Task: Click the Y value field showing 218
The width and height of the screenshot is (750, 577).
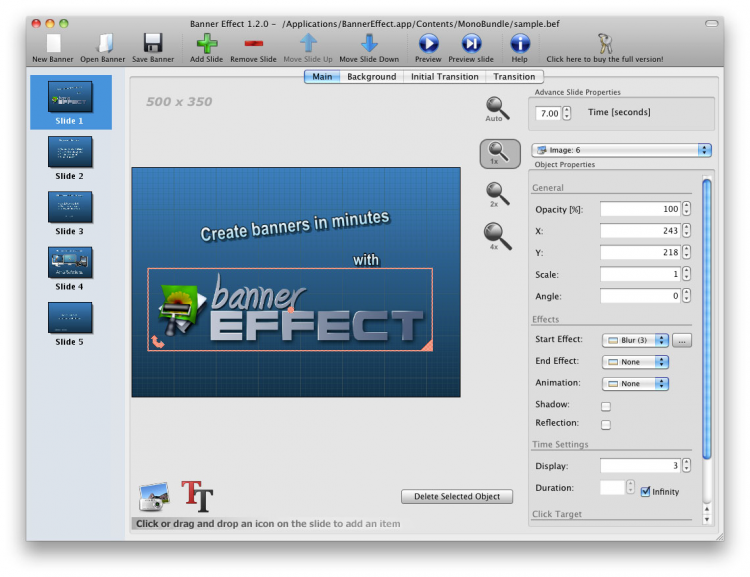Action: click(640, 253)
